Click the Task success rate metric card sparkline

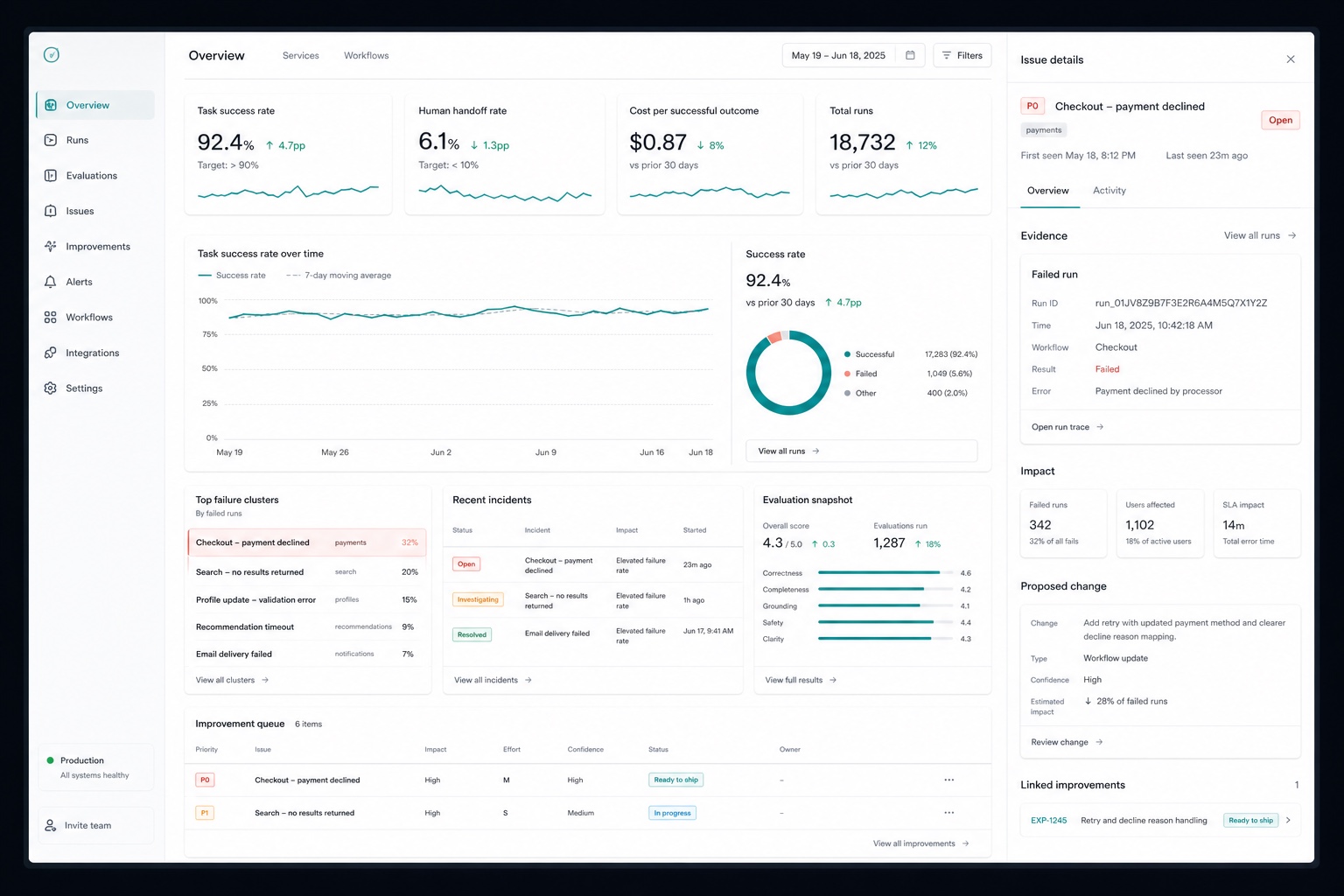[x=288, y=191]
